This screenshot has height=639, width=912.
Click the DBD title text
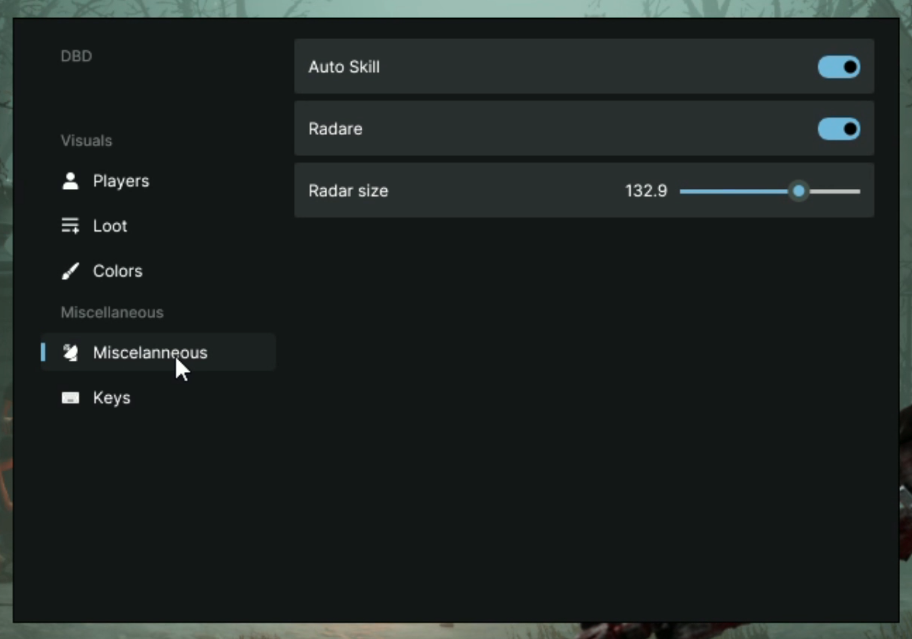coord(76,56)
